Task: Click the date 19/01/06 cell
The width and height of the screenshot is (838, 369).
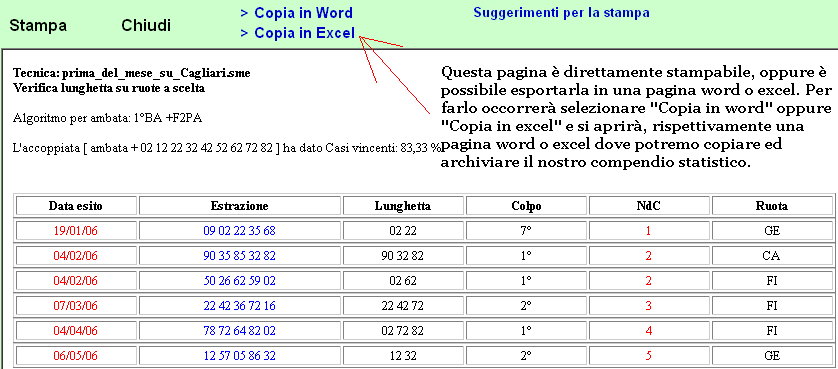Action: pyautogui.click(x=76, y=231)
